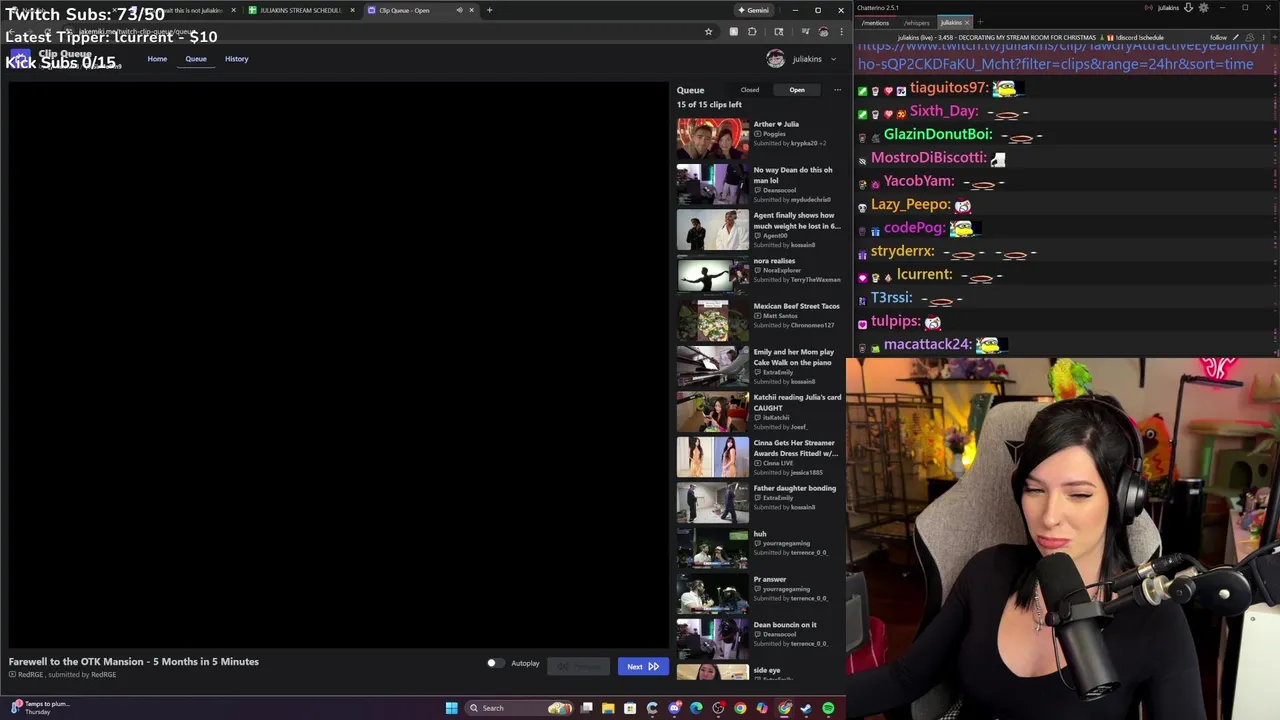Open 'Emily and her Mom play Cake Walk' clip

pyautogui.click(x=760, y=367)
